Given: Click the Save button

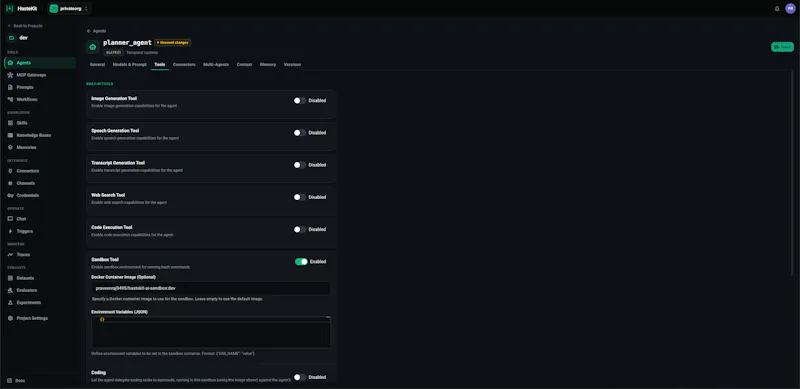Looking at the screenshot, I should pos(782,47).
